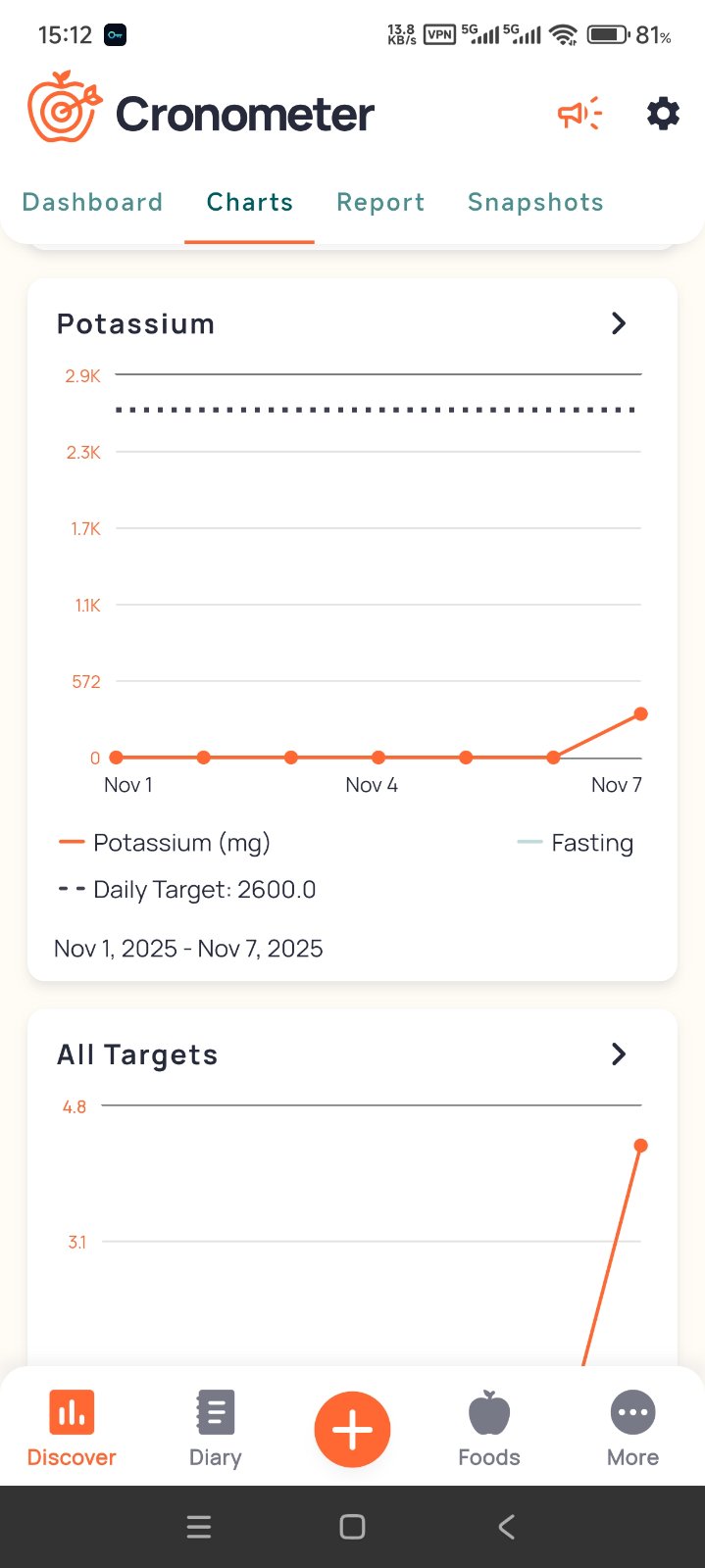Toggle Fasting series in chart legend
Image resolution: width=705 pixels, height=1568 pixels.
click(x=576, y=843)
